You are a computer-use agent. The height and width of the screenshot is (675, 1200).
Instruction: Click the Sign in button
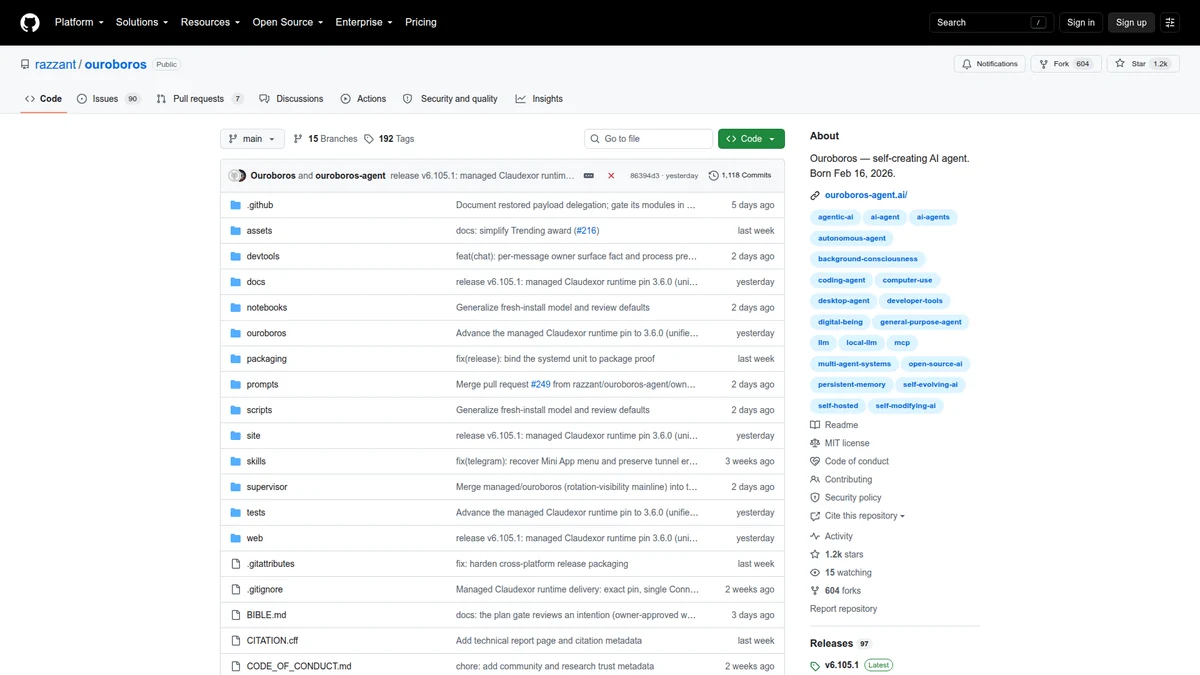(x=1081, y=22)
